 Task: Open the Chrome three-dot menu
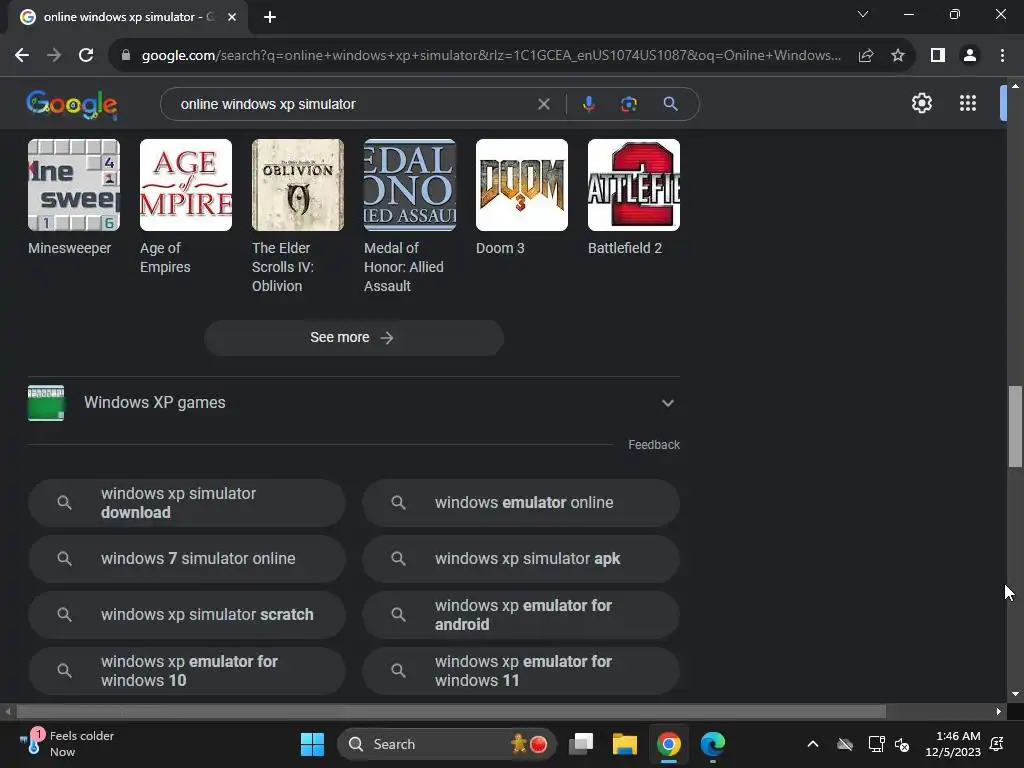coord(1002,56)
